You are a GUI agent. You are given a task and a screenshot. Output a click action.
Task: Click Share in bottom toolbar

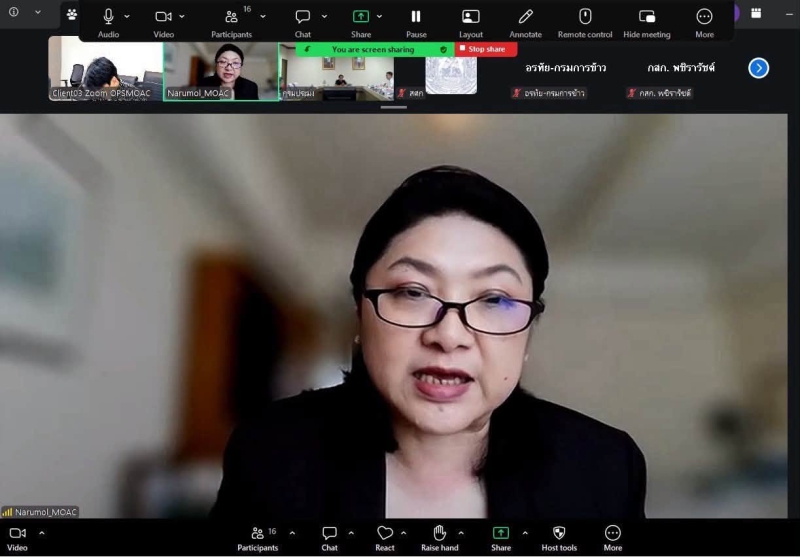(501, 533)
